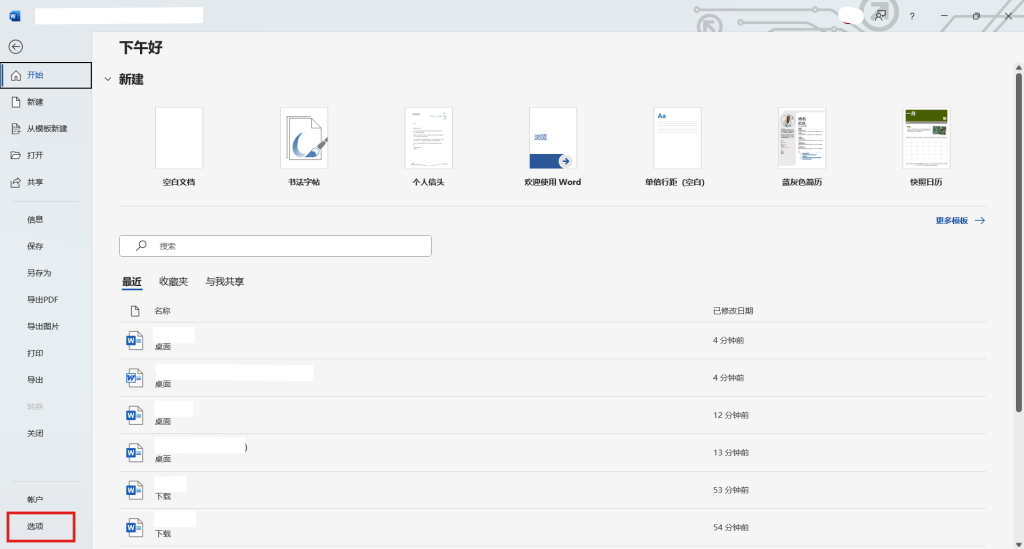The image size is (1024, 549).
Task: Open the 开始 home page
Action: pyautogui.click(x=35, y=75)
